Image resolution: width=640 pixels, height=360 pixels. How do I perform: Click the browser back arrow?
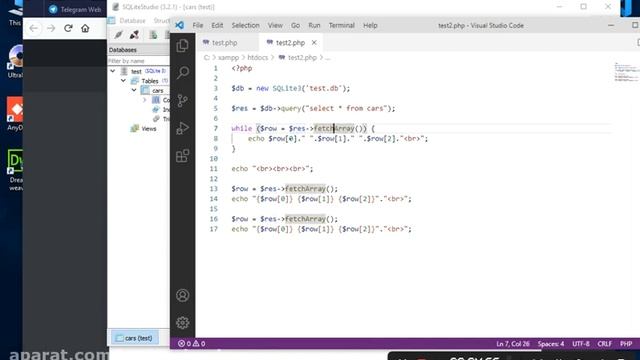coord(33,28)
